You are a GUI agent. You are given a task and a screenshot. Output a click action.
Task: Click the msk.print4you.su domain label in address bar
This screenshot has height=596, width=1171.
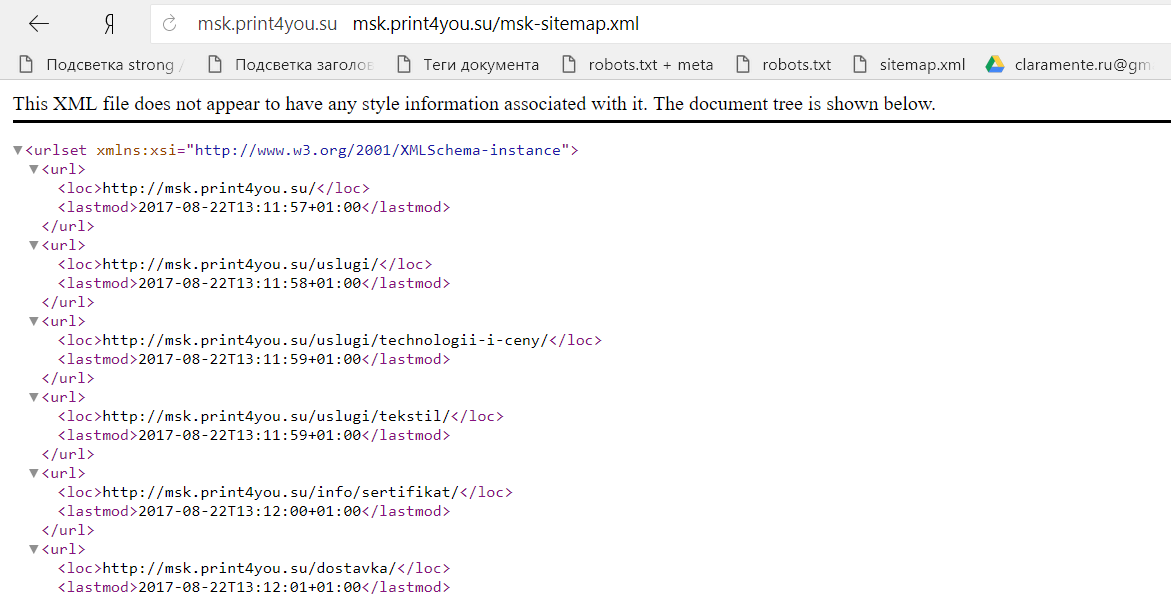pyautogui.click(x=267, y=24)
